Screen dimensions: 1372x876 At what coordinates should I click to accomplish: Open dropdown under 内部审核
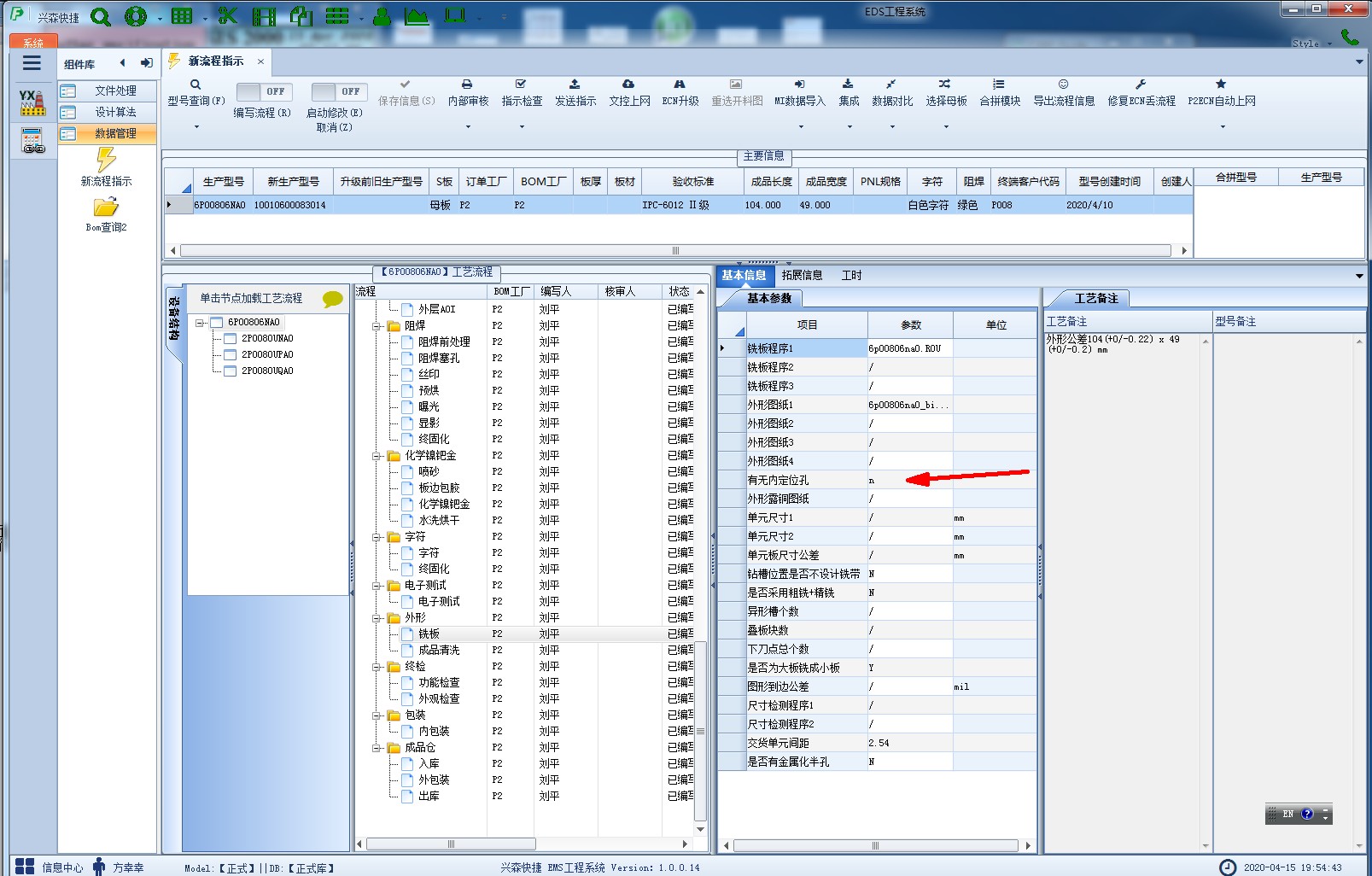468,127
